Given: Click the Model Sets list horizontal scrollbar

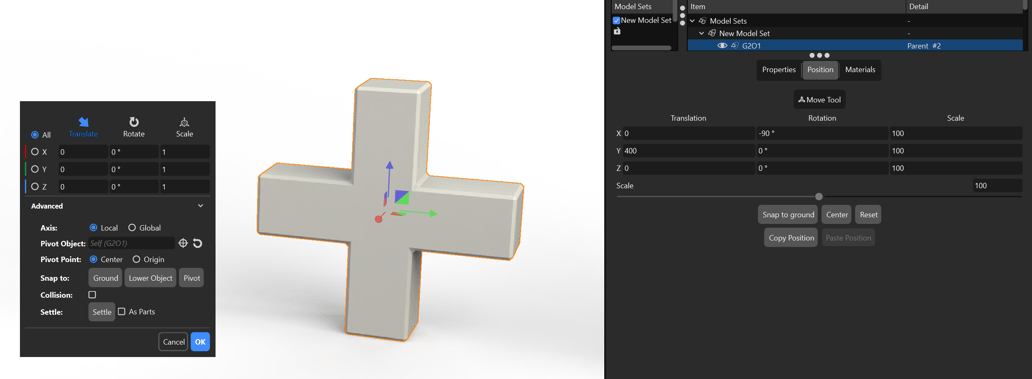Looking at the screenshot, I should (642, 47).
